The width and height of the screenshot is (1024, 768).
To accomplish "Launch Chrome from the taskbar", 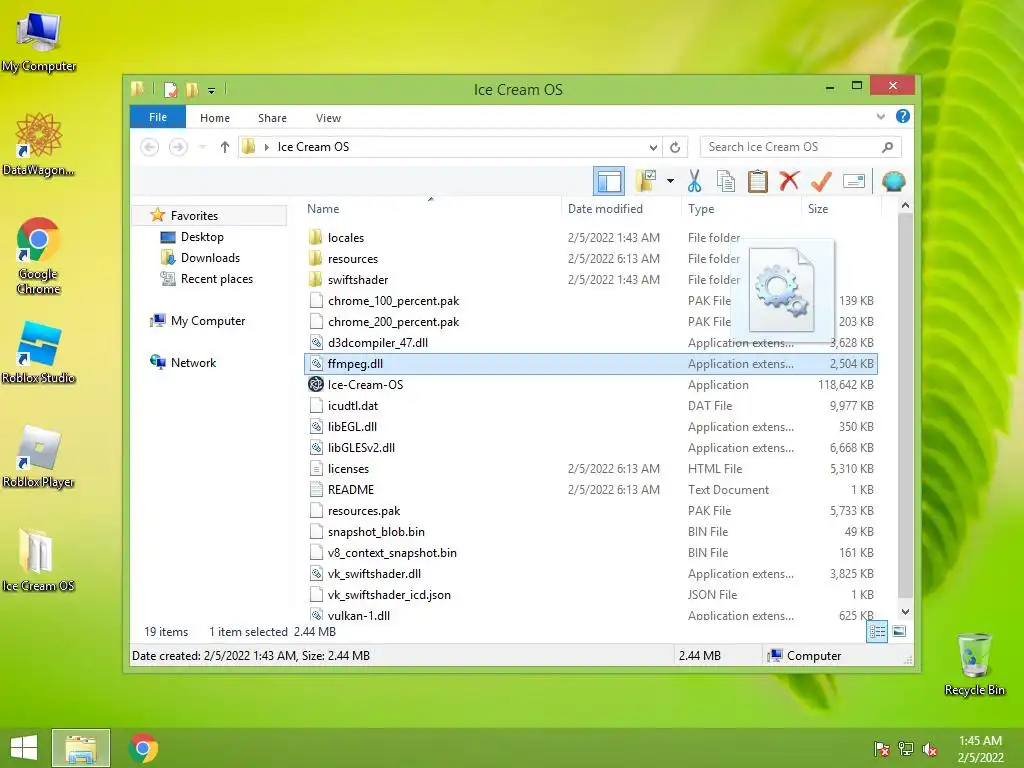I will 143,748.
